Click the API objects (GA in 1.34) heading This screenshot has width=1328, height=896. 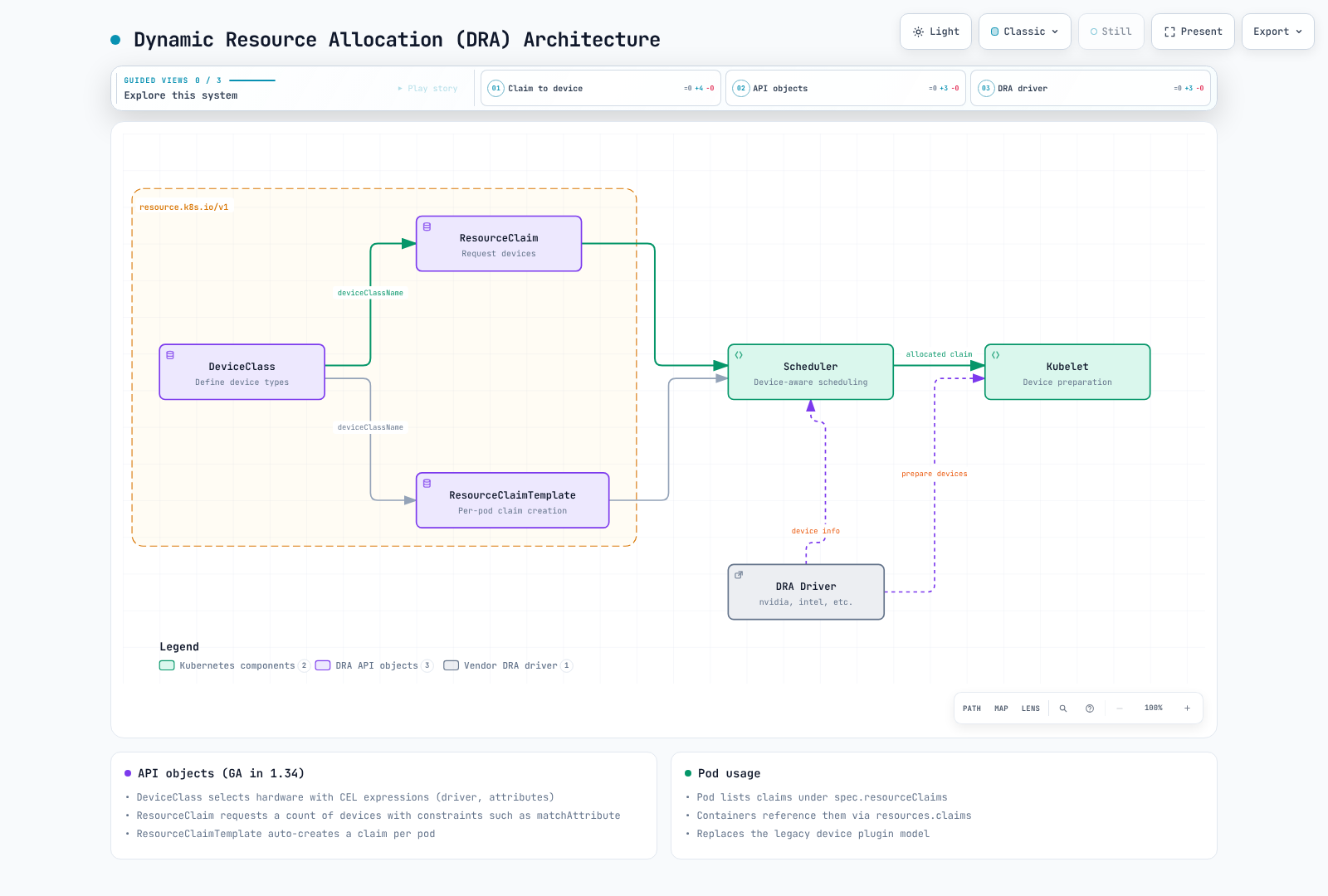tap(221, 773)
